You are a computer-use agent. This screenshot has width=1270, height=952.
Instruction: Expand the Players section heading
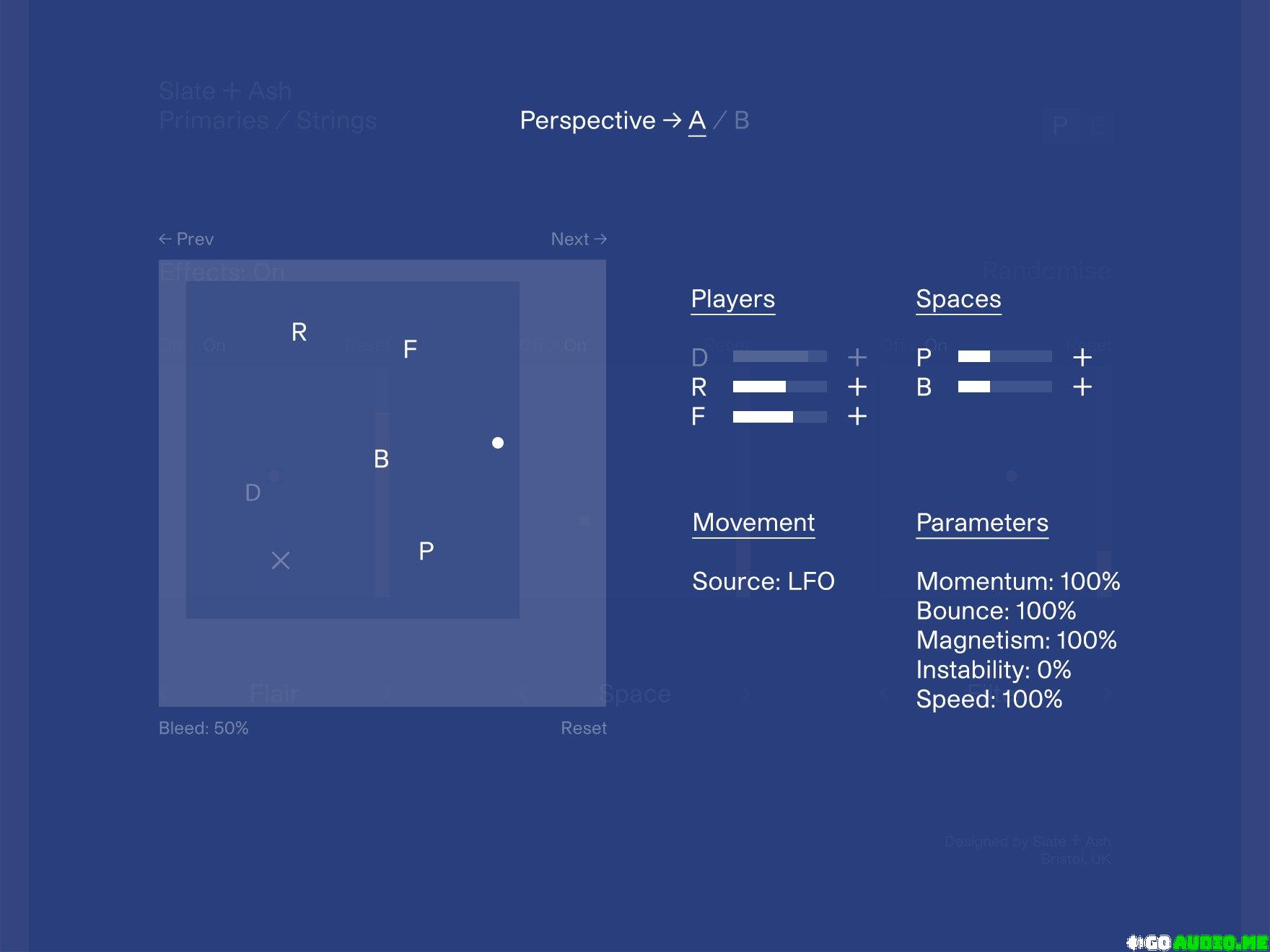(x=733, y=299)
